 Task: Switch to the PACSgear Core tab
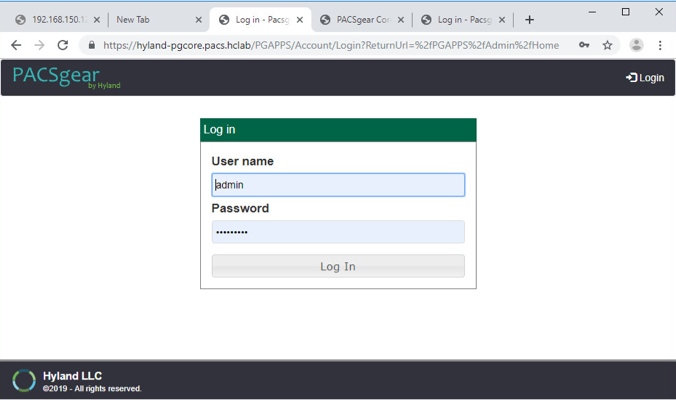pyautogui.click(x=361, y=19)
